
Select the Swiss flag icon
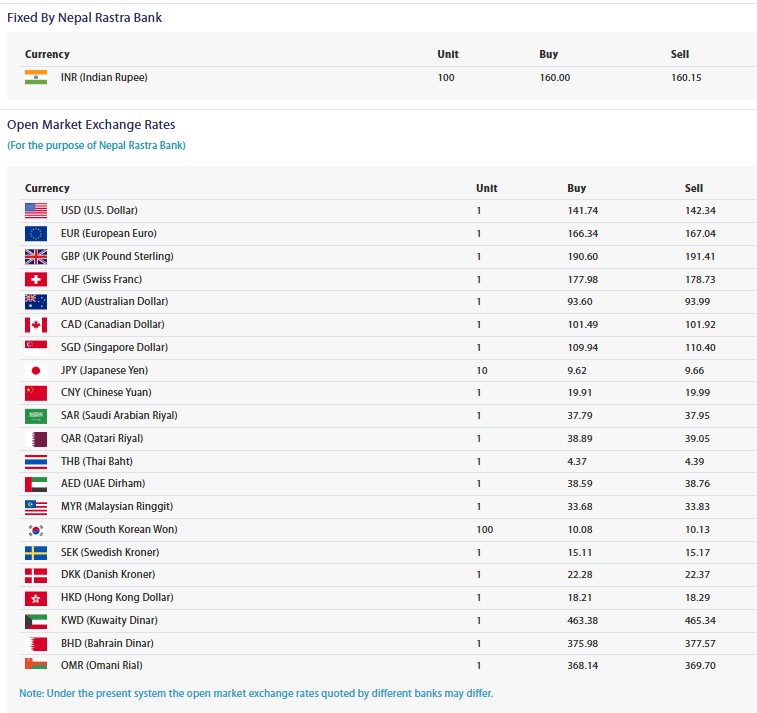(x=36, y=279)
